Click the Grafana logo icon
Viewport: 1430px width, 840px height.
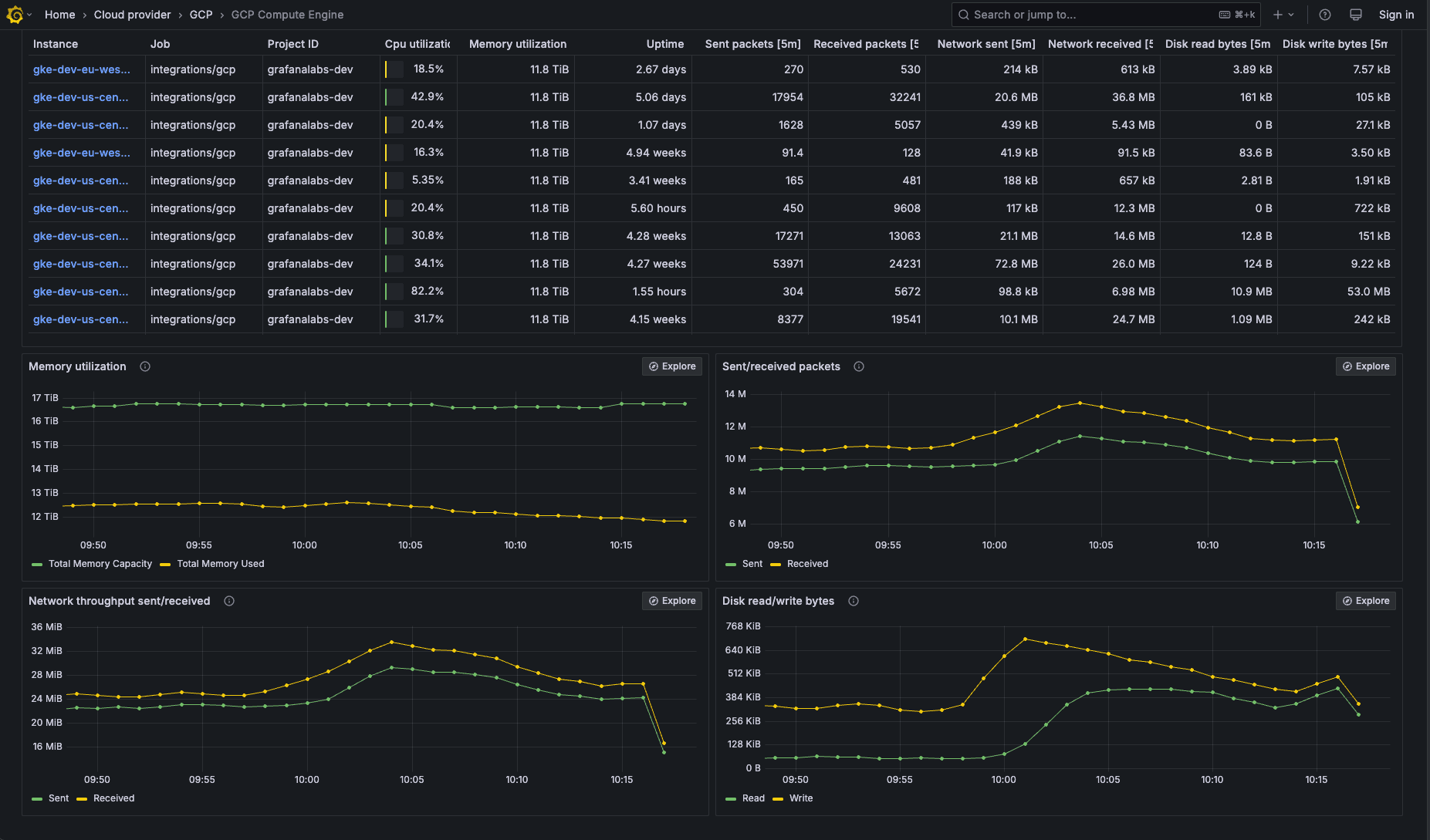pos(15,15)
